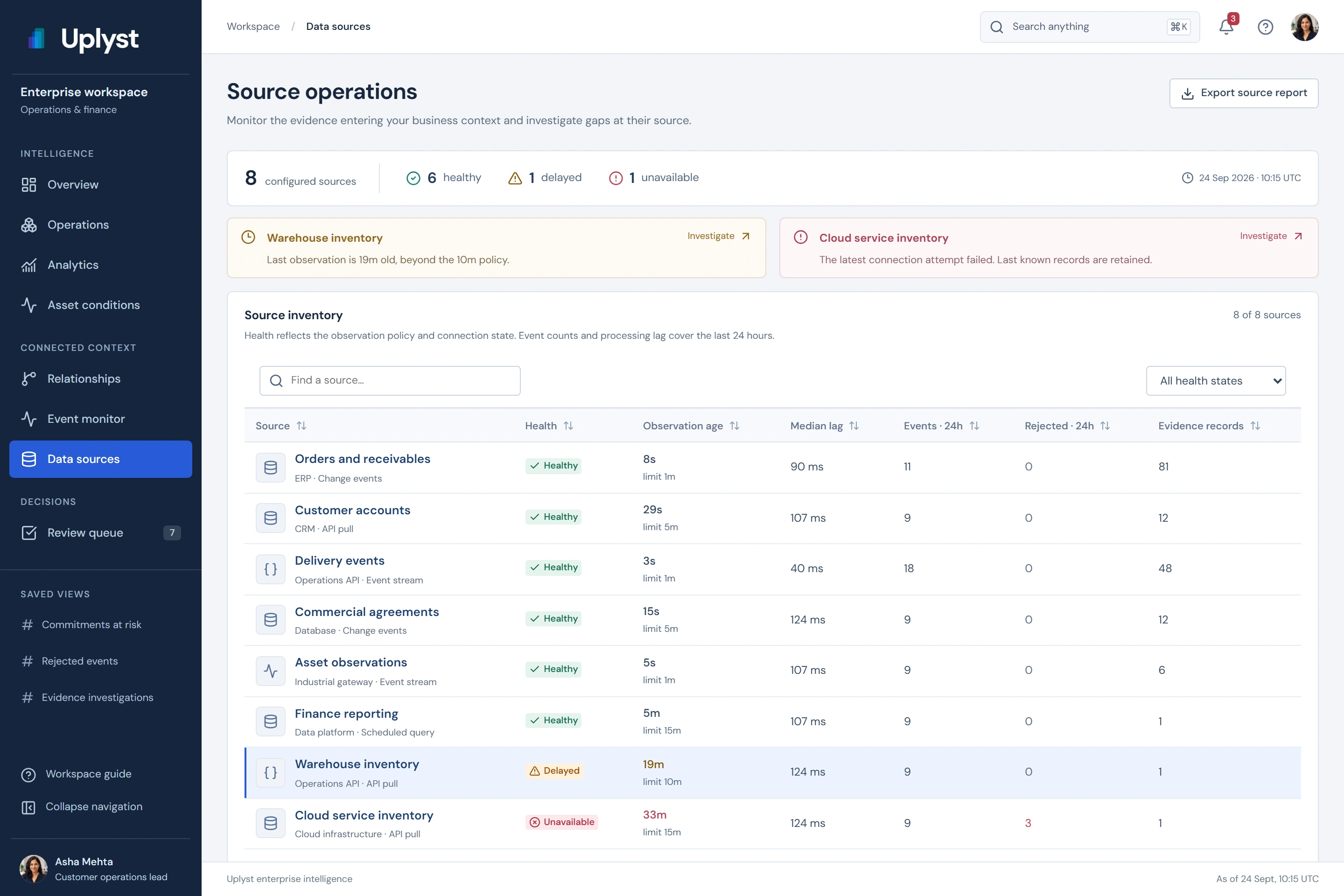1344x896 pixels.
Task: Open Commercial agreements source
Action: click(x=367, y=612)
